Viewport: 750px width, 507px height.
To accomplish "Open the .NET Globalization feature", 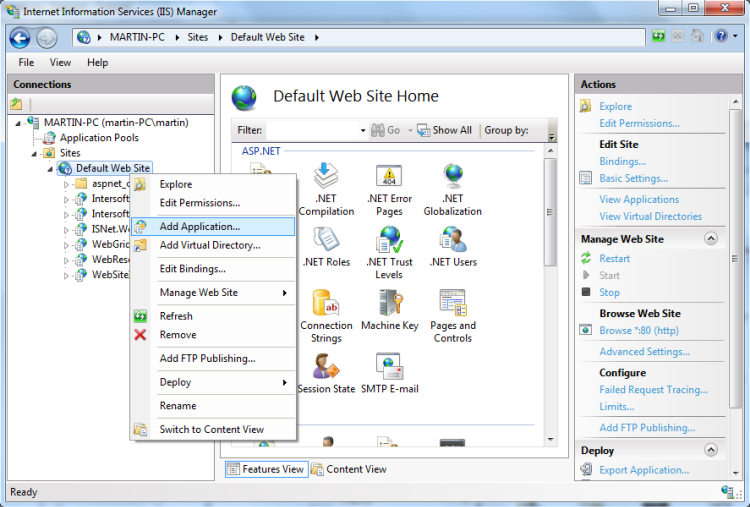I will (x=452, y=177).
